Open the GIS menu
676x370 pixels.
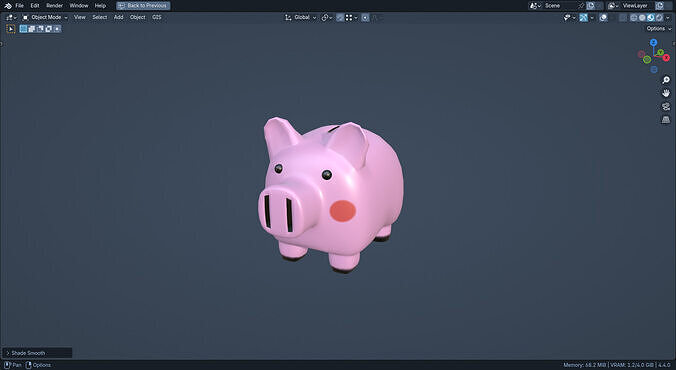[x=156, y=17]
